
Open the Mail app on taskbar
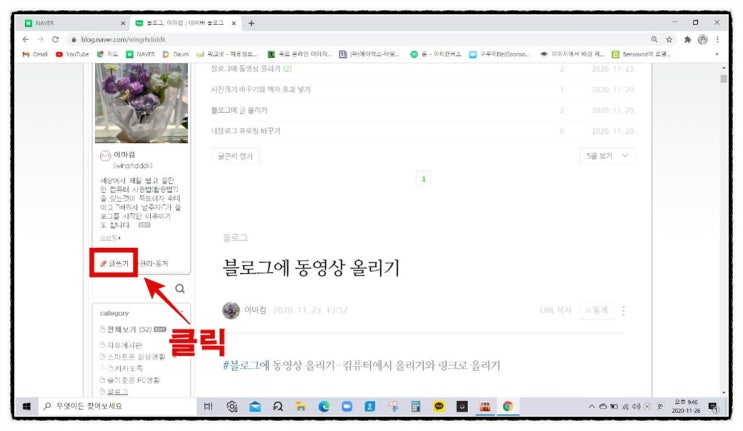click(x=255, y=406)
